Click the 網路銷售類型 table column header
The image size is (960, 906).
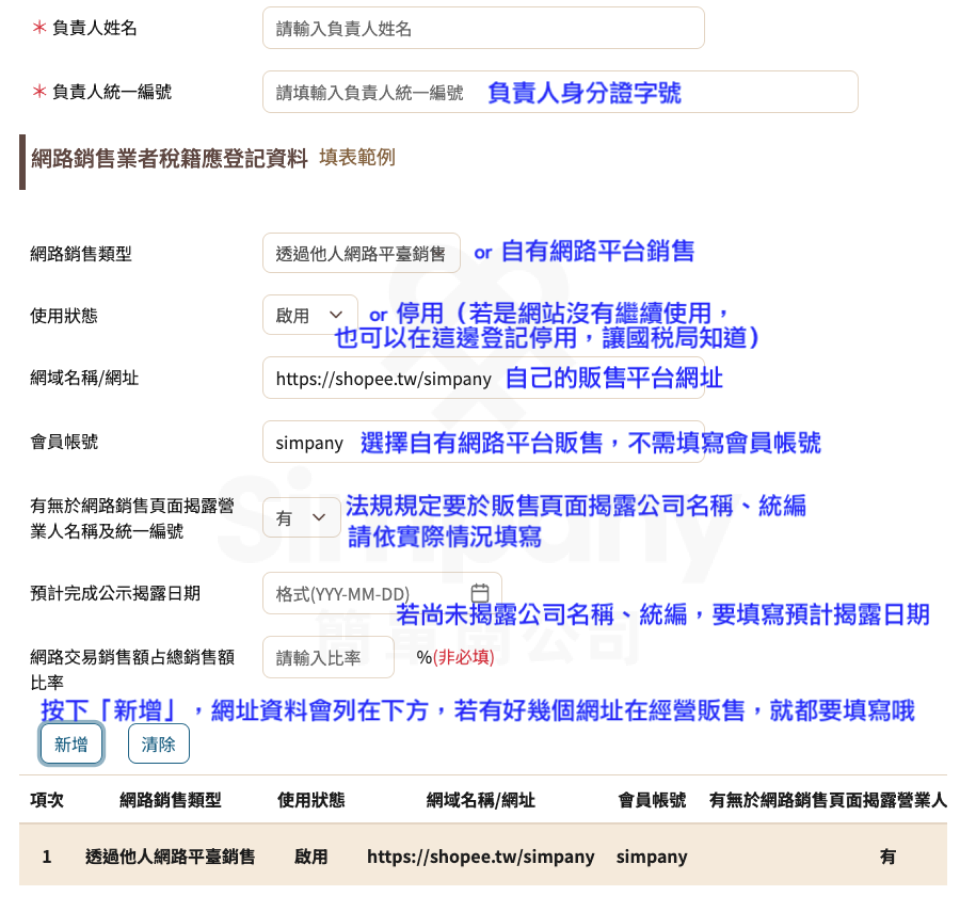tap(170, 800)
